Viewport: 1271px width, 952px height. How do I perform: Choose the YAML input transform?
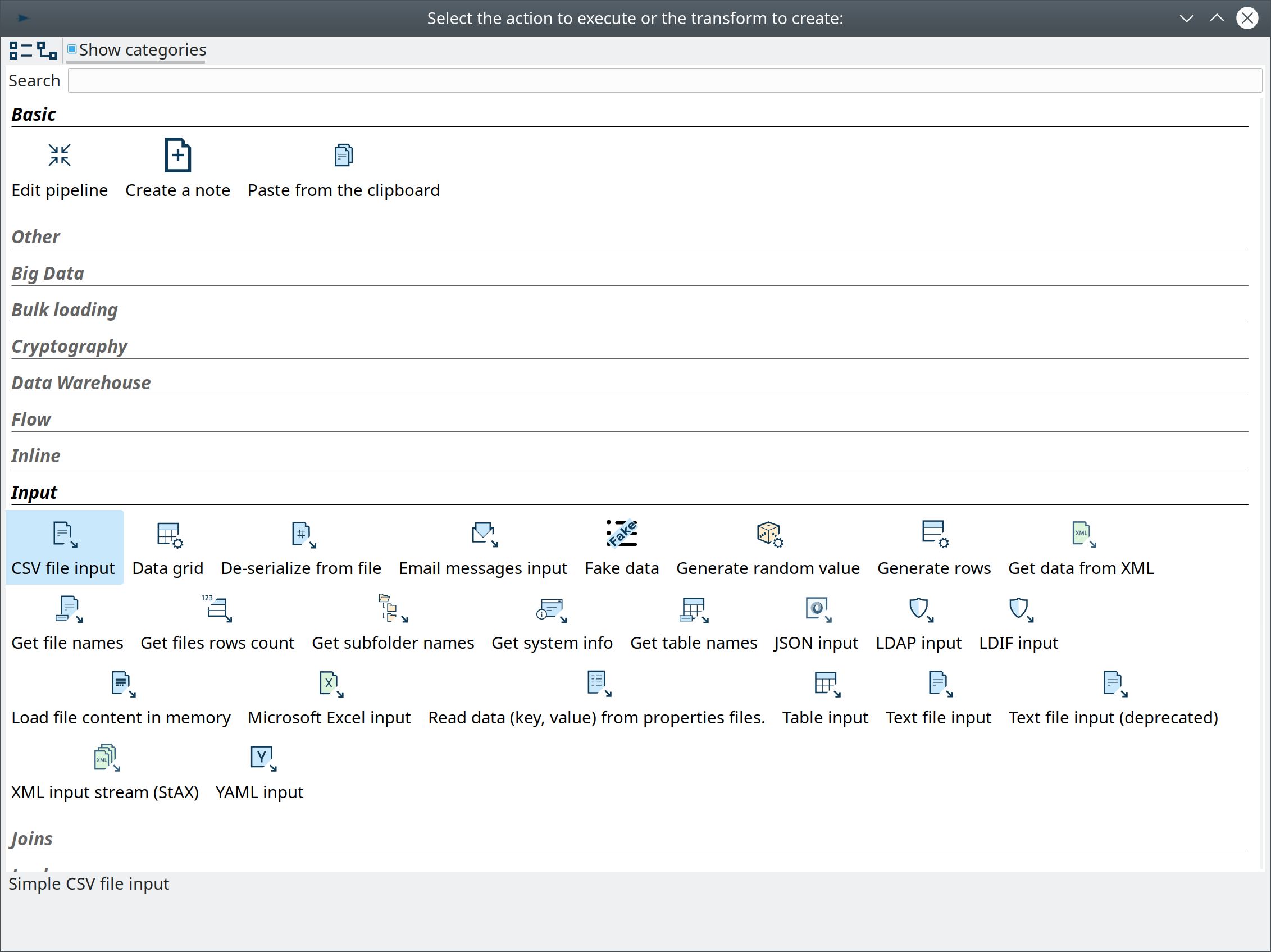pos(261,758)
